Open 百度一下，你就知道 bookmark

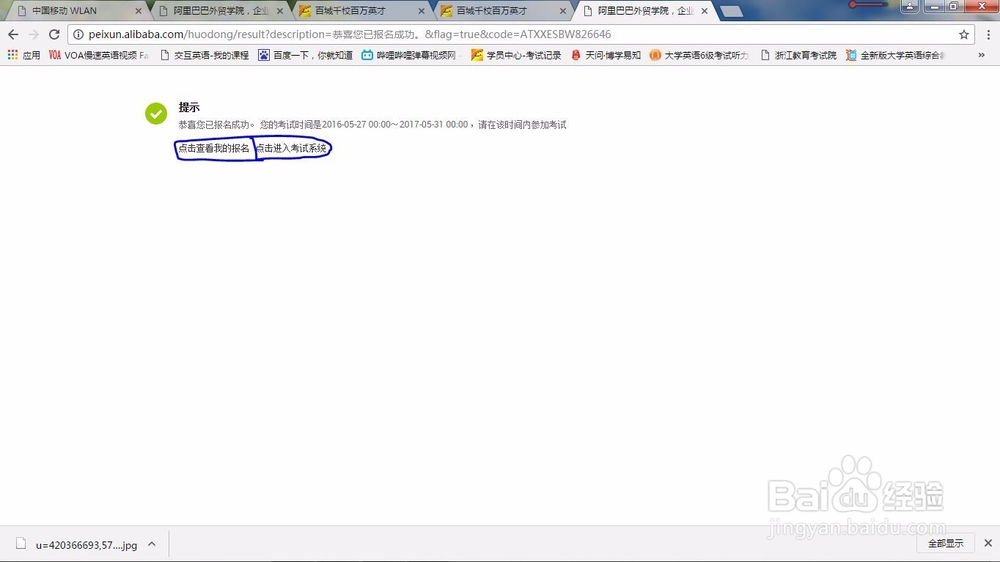point(305,55)
